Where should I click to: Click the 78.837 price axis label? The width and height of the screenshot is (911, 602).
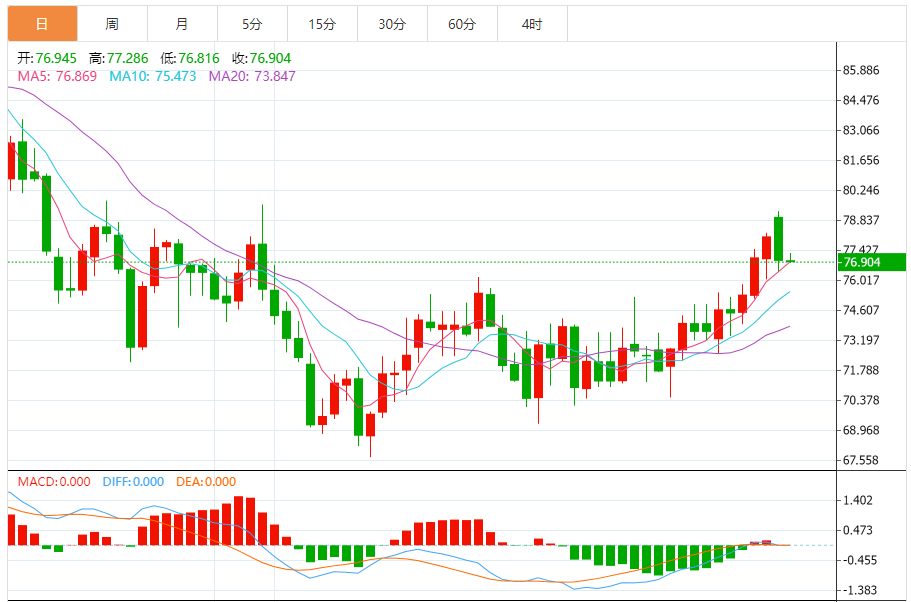[x=861, y=220]
